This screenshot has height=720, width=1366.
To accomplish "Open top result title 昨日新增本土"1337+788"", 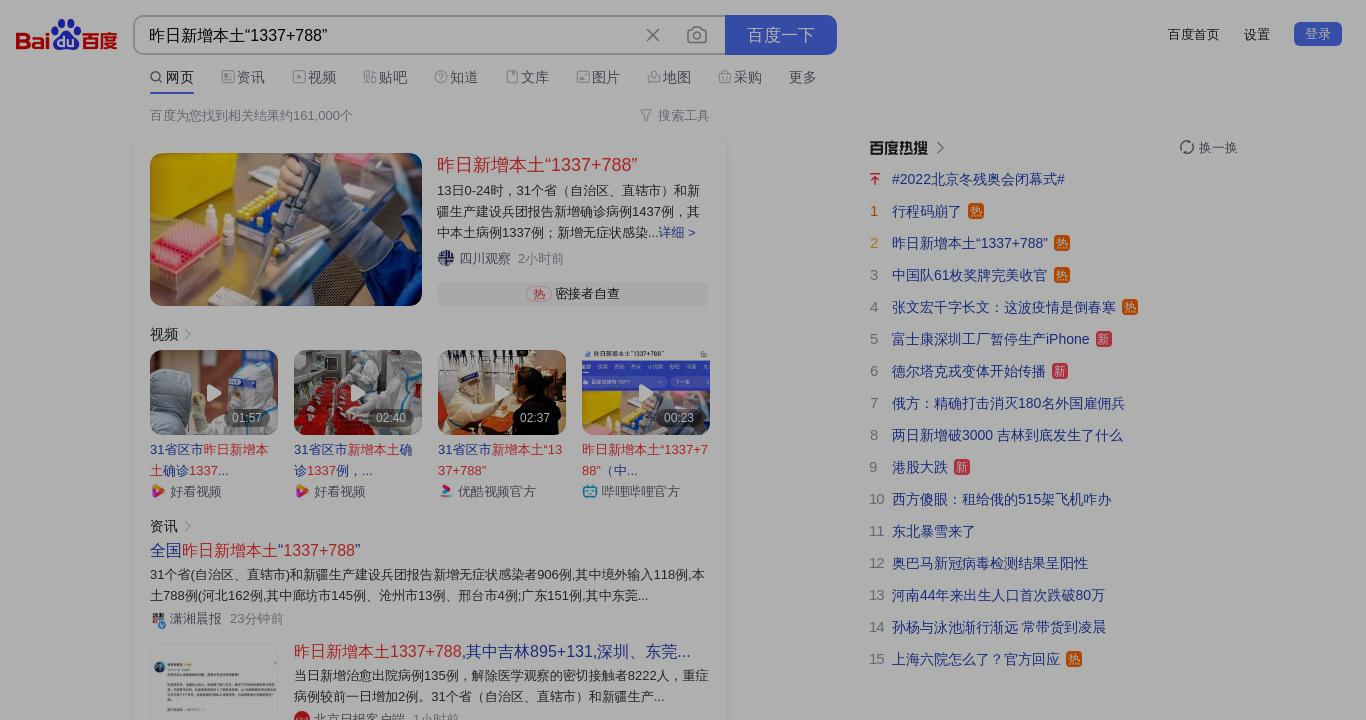I will [x=537, y=165].
